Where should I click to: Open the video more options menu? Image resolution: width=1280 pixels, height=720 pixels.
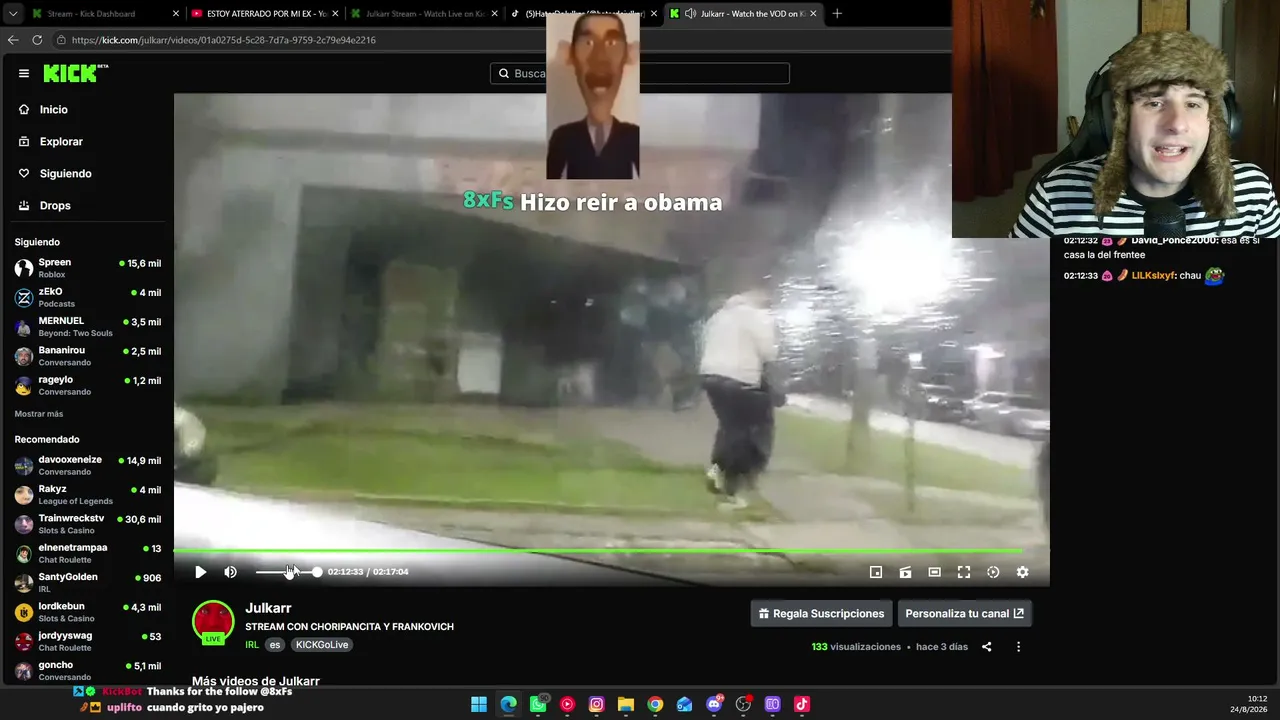point(1018,647)
